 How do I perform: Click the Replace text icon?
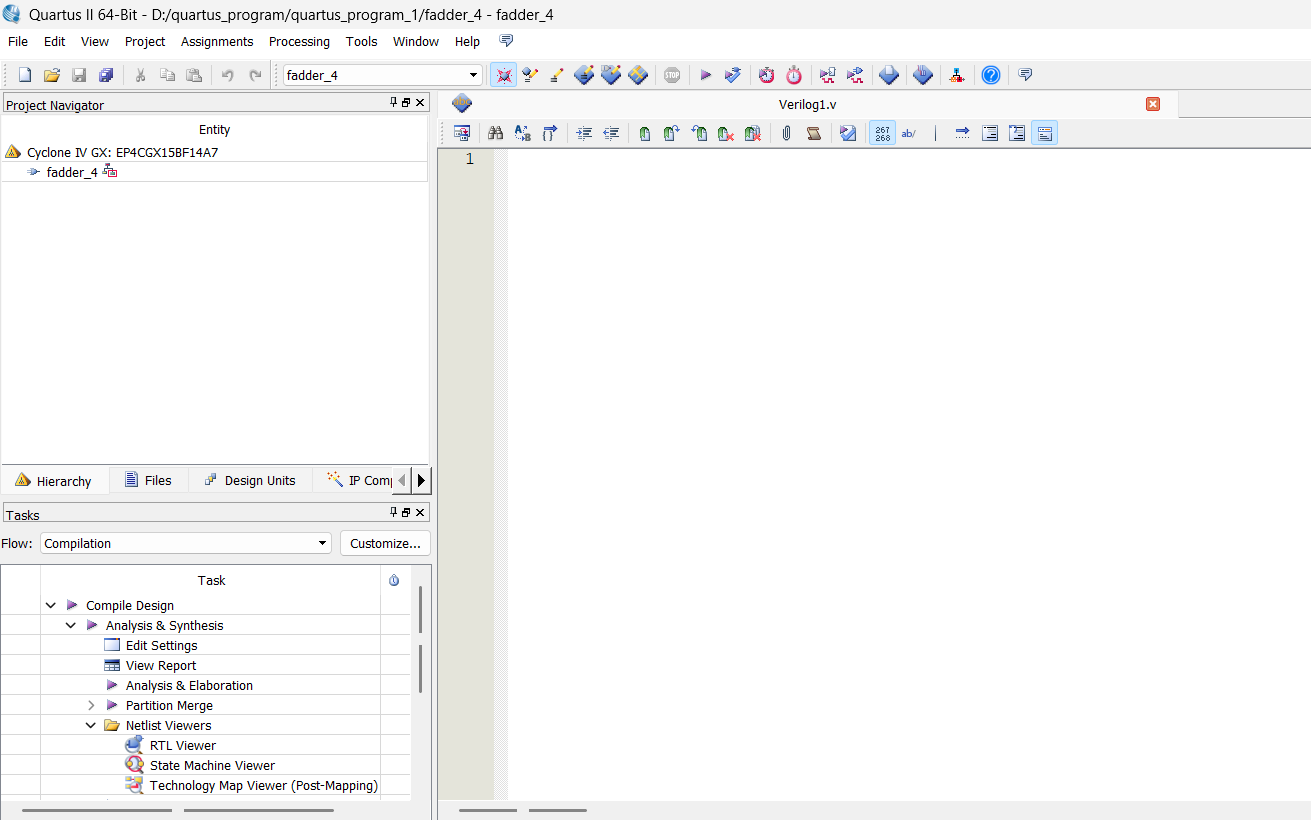point(522,133)
